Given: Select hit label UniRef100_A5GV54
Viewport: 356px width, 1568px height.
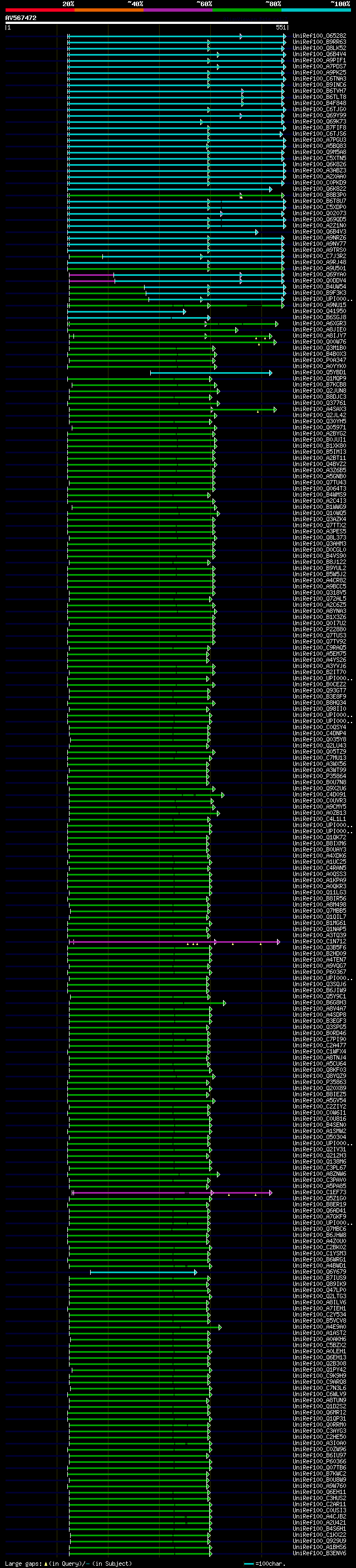Looking at the screenshot, I should pyautogui.click(x=319, y=1101).
